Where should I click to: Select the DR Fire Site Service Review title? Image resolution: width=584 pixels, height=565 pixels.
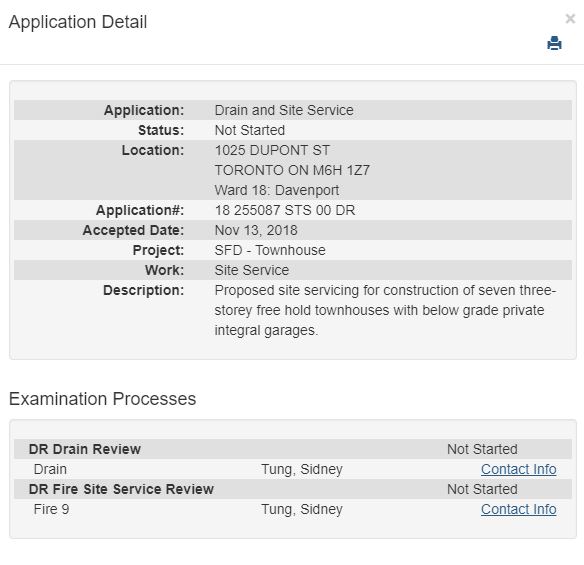click(x=121, y=489)
